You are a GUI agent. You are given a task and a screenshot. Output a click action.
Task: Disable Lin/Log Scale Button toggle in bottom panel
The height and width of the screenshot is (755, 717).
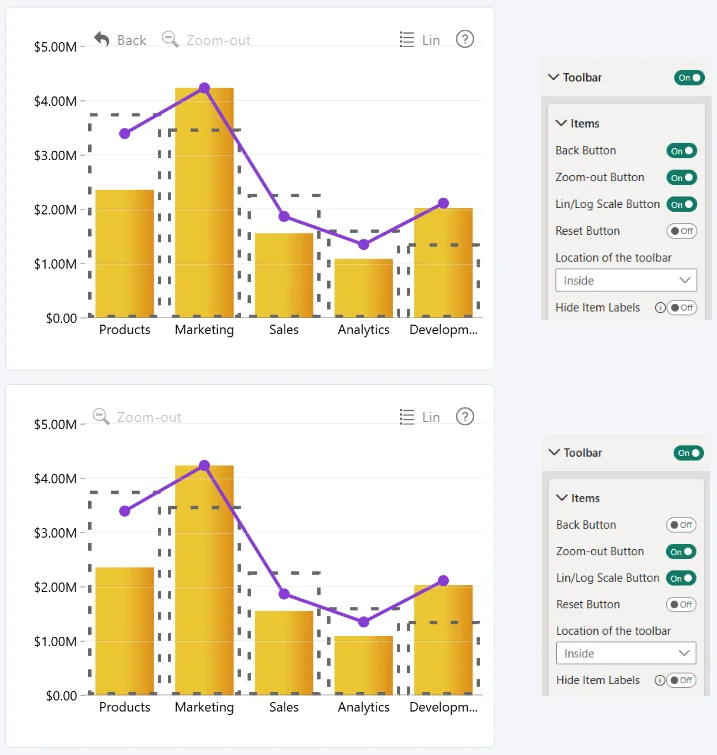click(681, 578)
